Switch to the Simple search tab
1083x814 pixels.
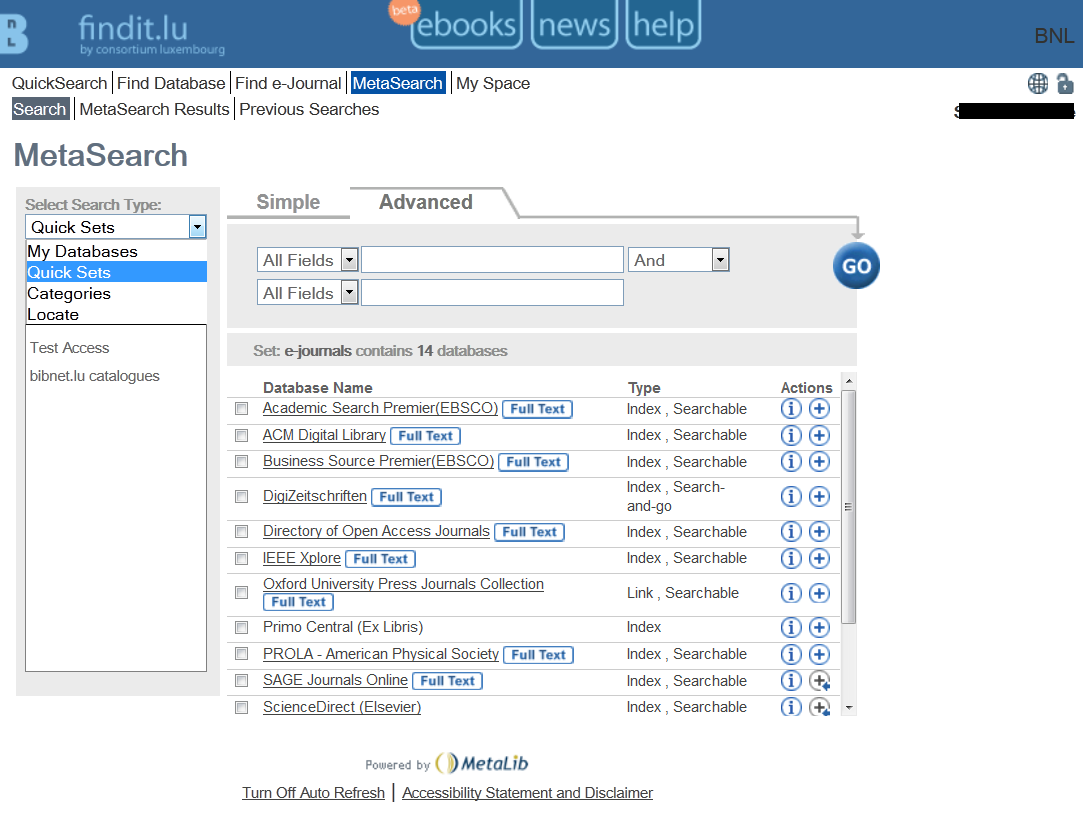point(288,202)
